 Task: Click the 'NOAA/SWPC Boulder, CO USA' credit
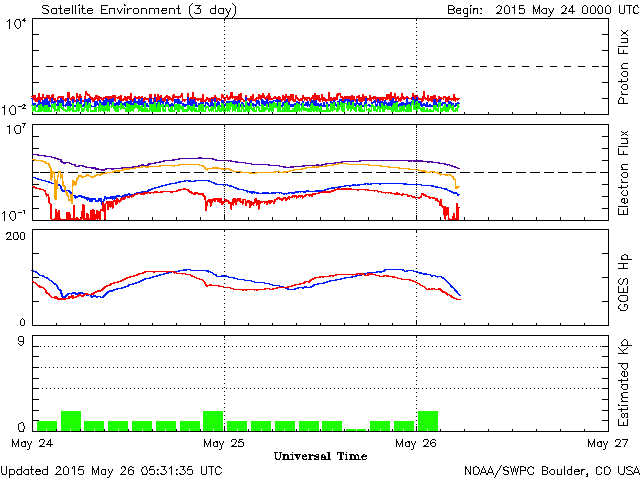tap(552, 471)
